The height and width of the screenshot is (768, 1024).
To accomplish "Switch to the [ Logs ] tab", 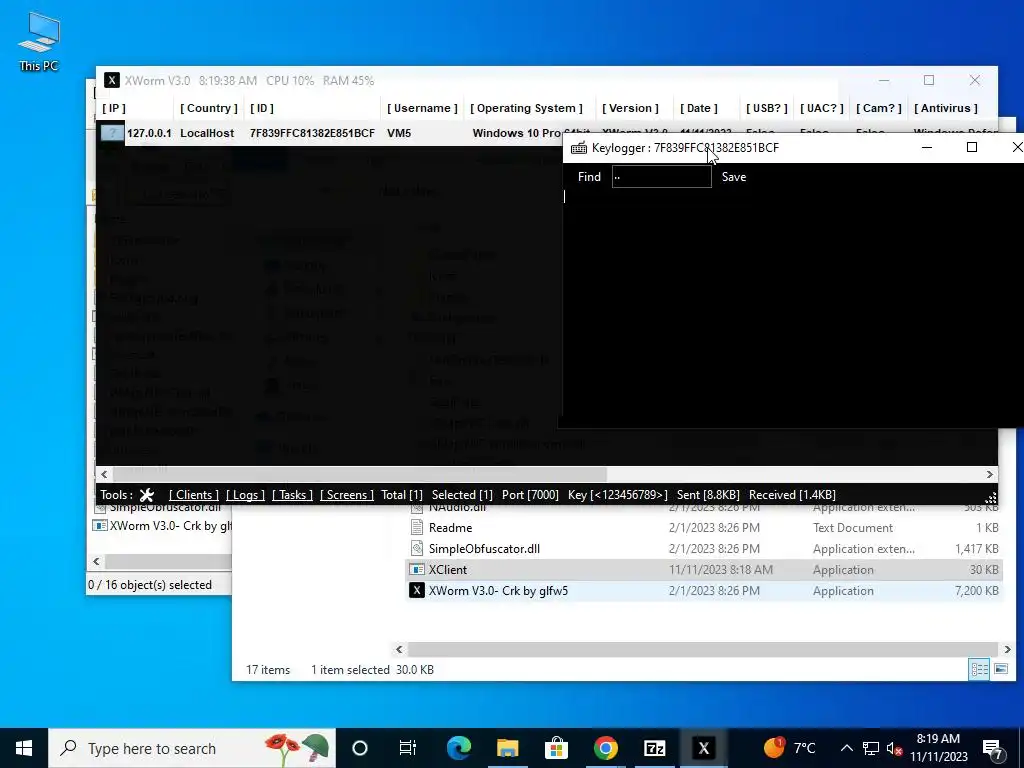I will (245, 495).
